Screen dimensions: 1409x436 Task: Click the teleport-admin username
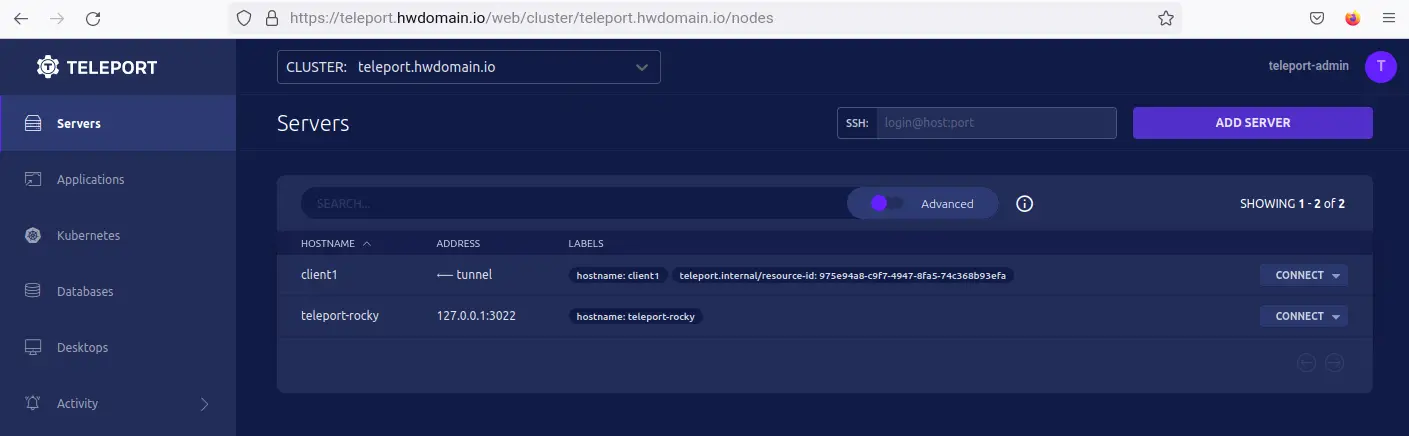[1308, 66]
